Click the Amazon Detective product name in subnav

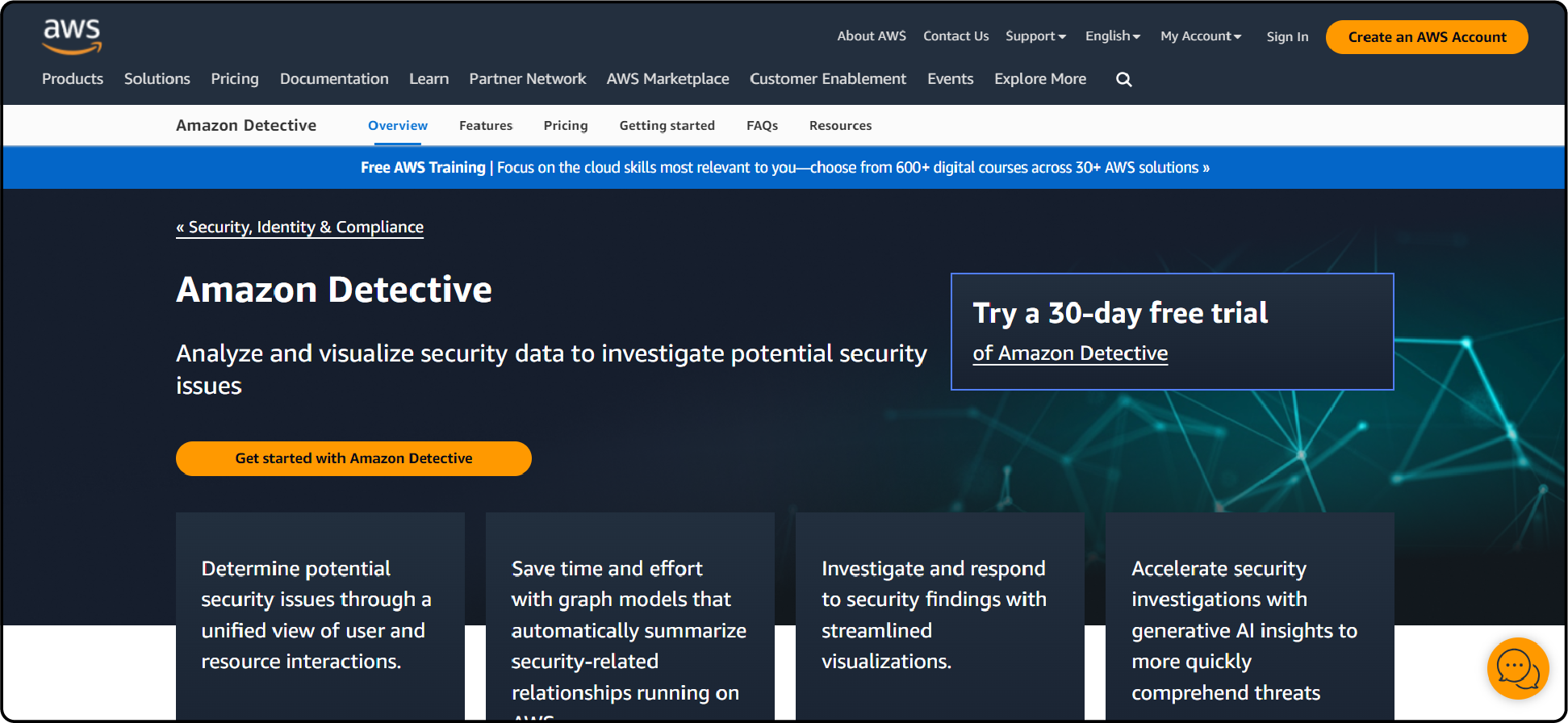click(x=246, y=126)
